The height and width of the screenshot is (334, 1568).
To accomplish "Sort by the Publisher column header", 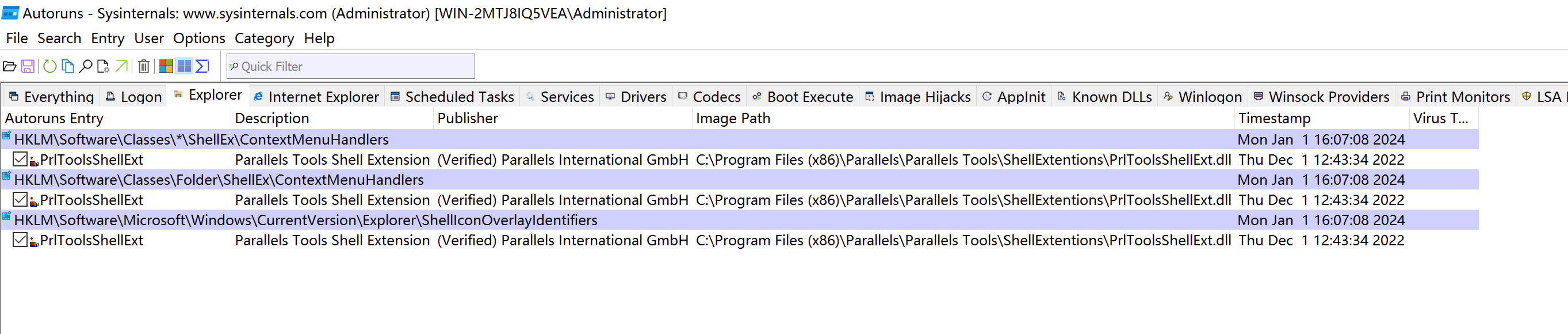I will [x=468, y=118].
